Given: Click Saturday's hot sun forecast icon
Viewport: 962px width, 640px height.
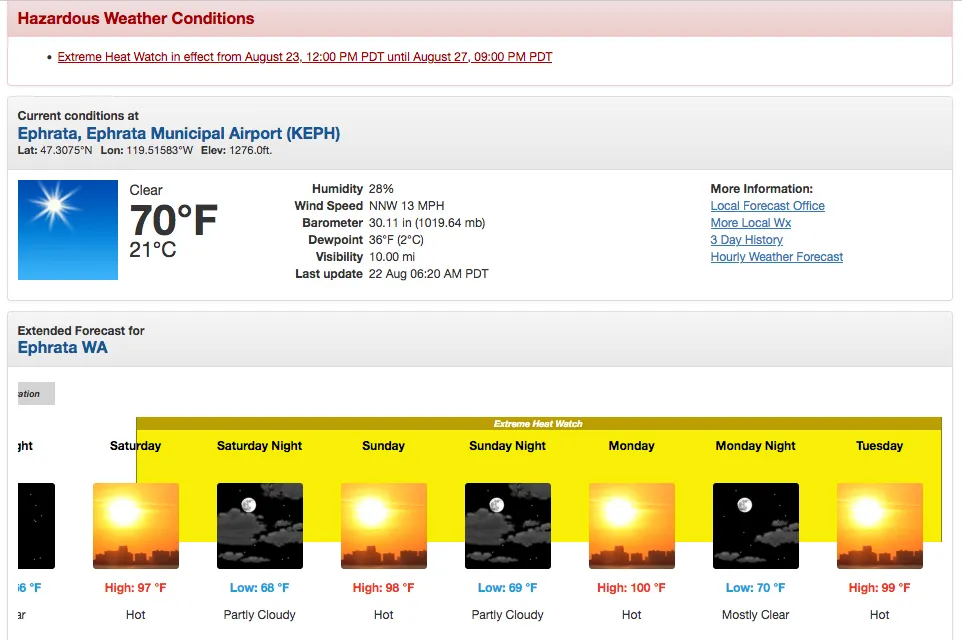Looking at the screenshot, I should [136, 525].
